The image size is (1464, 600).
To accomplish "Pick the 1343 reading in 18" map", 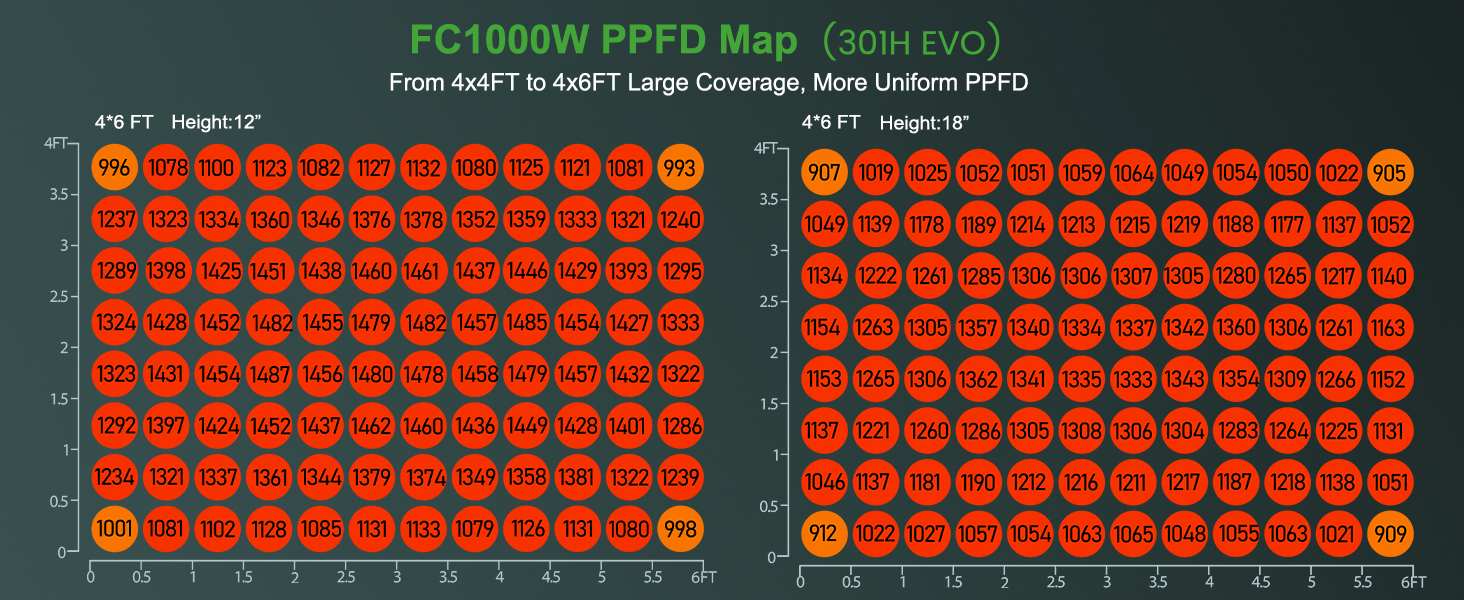I will (1184, 380).
